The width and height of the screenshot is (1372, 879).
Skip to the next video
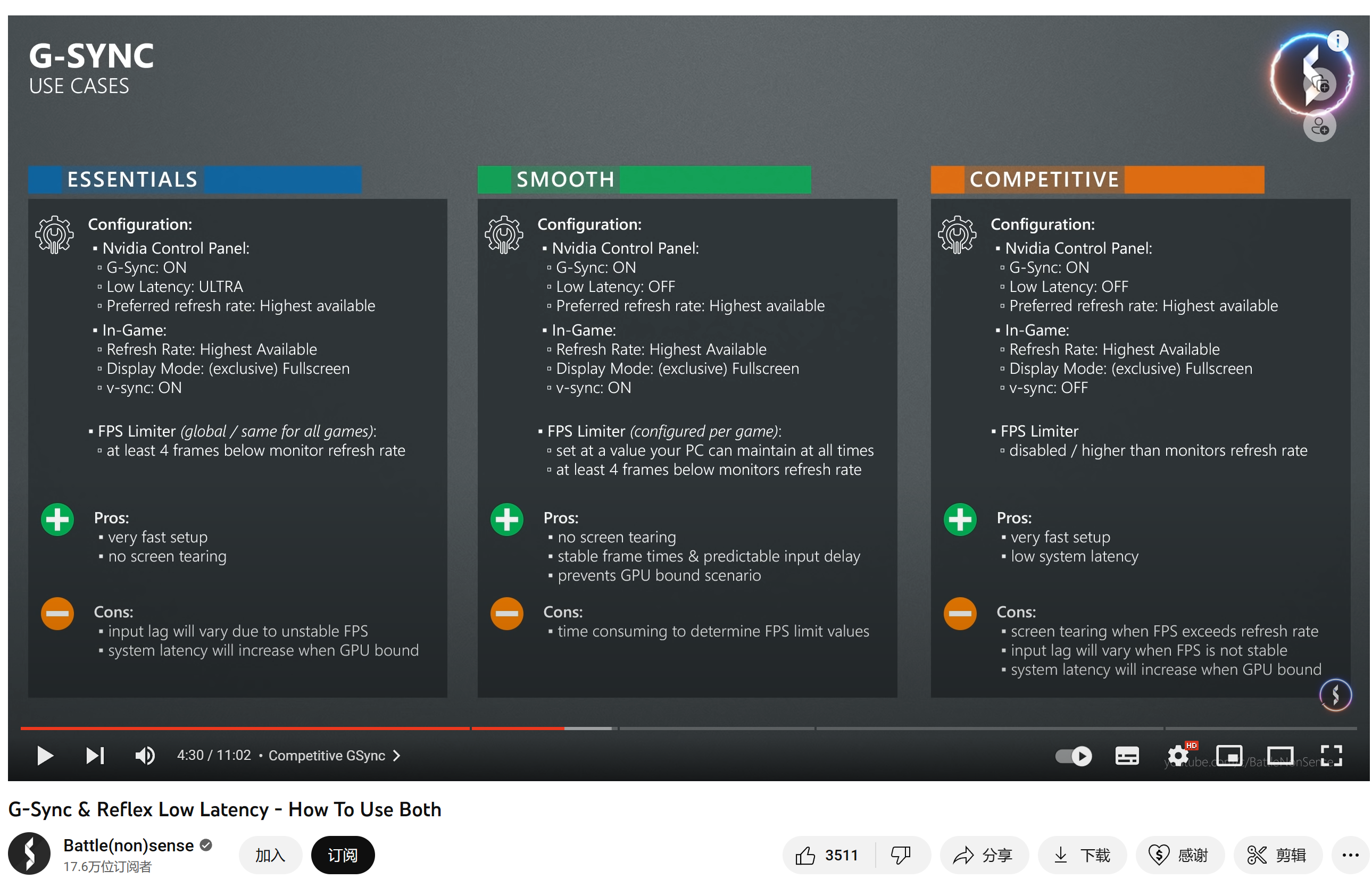point(95,755)
